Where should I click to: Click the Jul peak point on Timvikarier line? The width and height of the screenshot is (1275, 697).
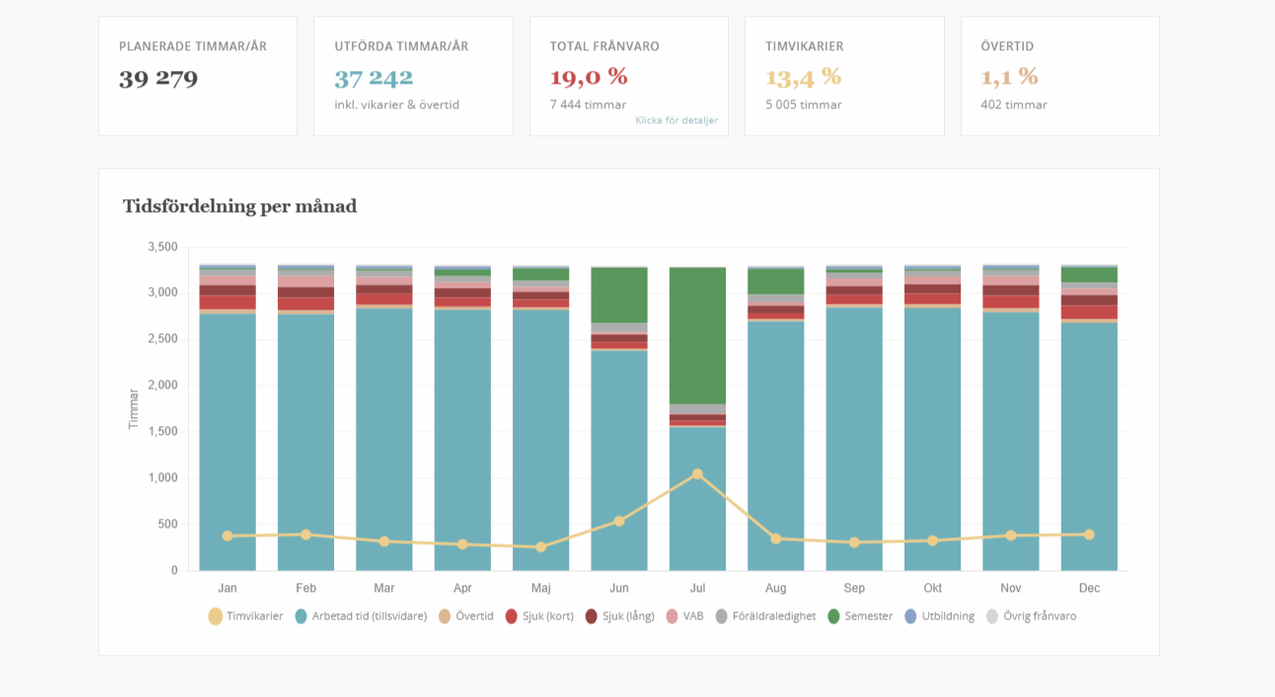697,474
